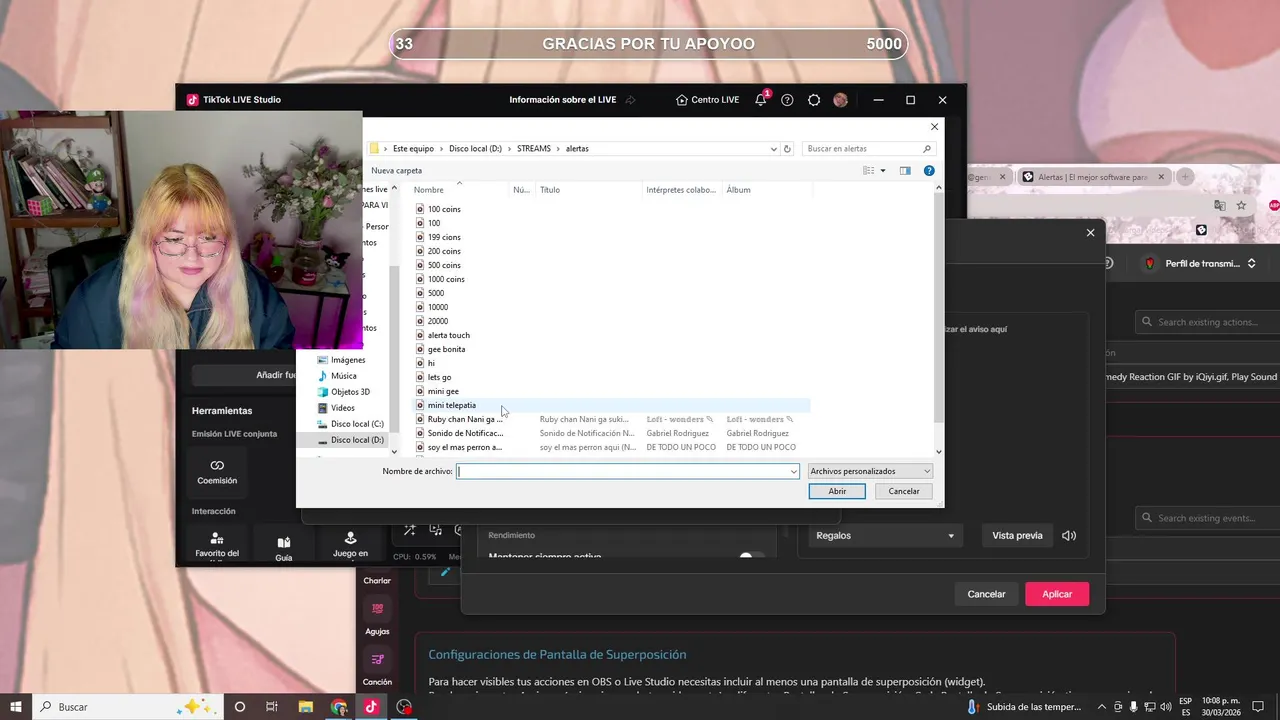Select the mini gee audio file
Image resolution: width=1280 pixels, height=720 pixels.
click(443, 391)
